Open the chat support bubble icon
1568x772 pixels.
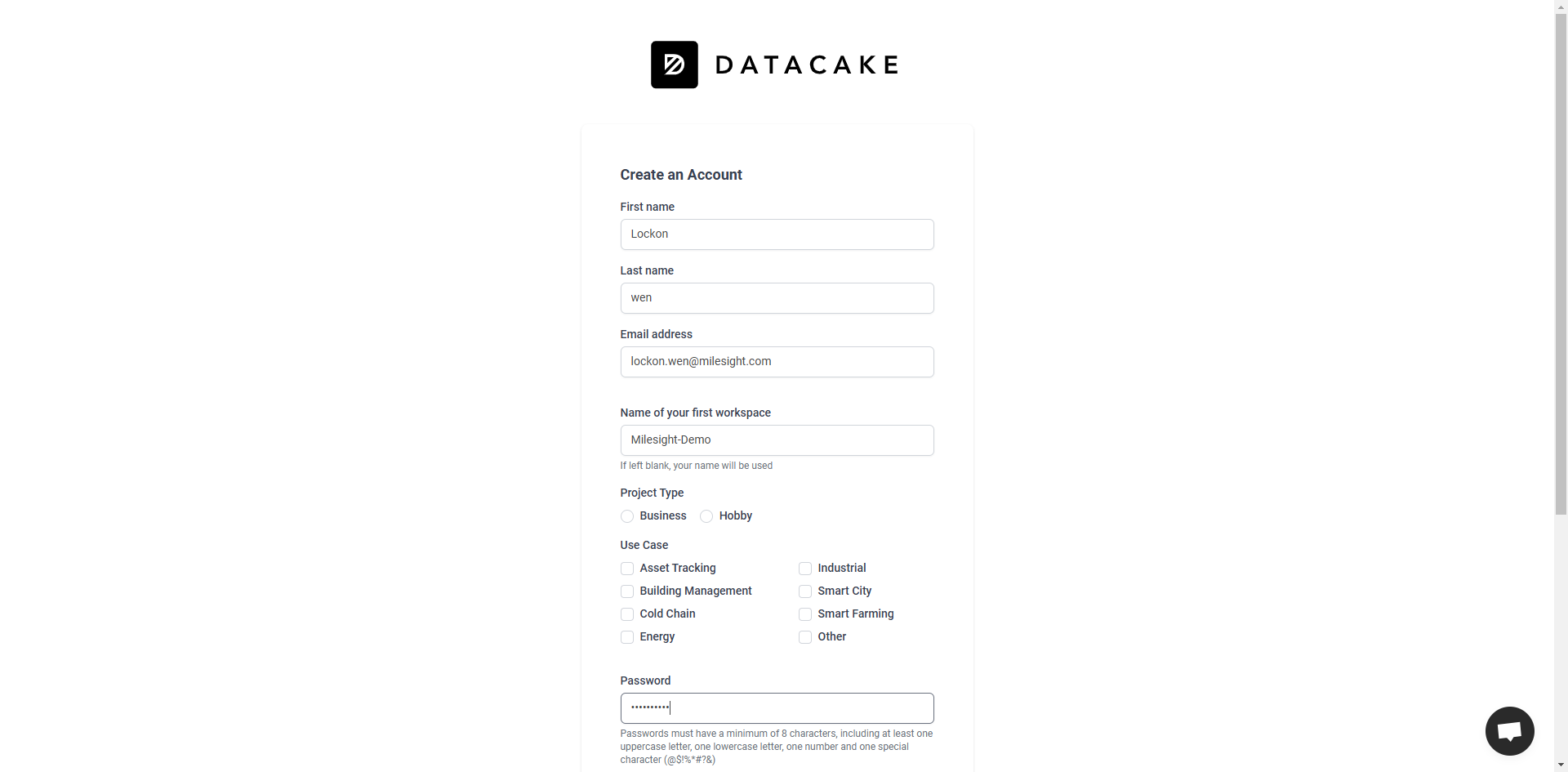tap(1509, 731)
